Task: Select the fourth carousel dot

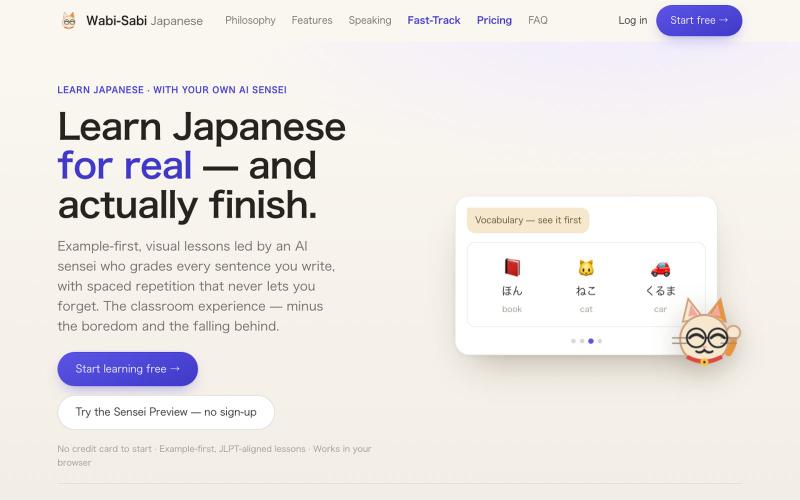Action: point(599,341)
